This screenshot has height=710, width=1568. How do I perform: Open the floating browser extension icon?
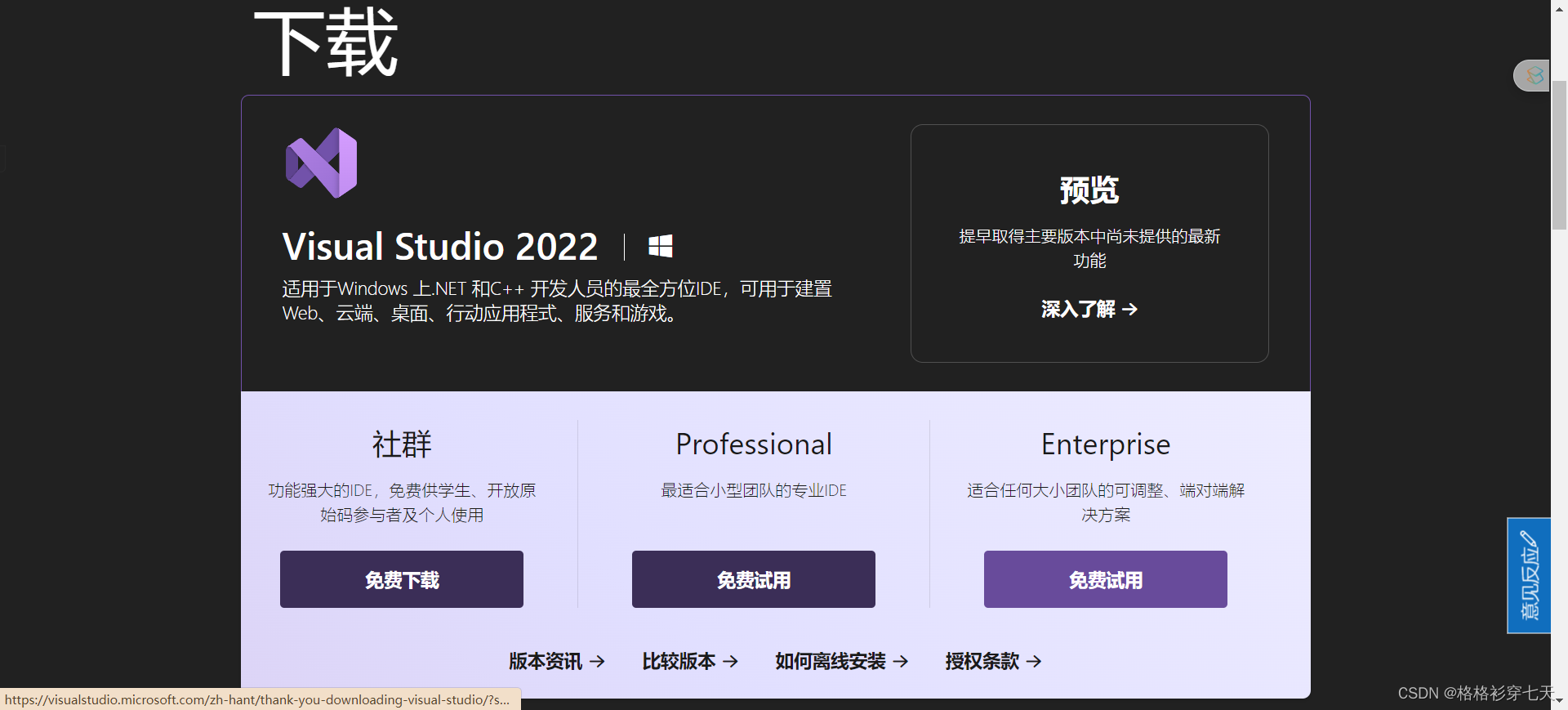coord(1533,75)
